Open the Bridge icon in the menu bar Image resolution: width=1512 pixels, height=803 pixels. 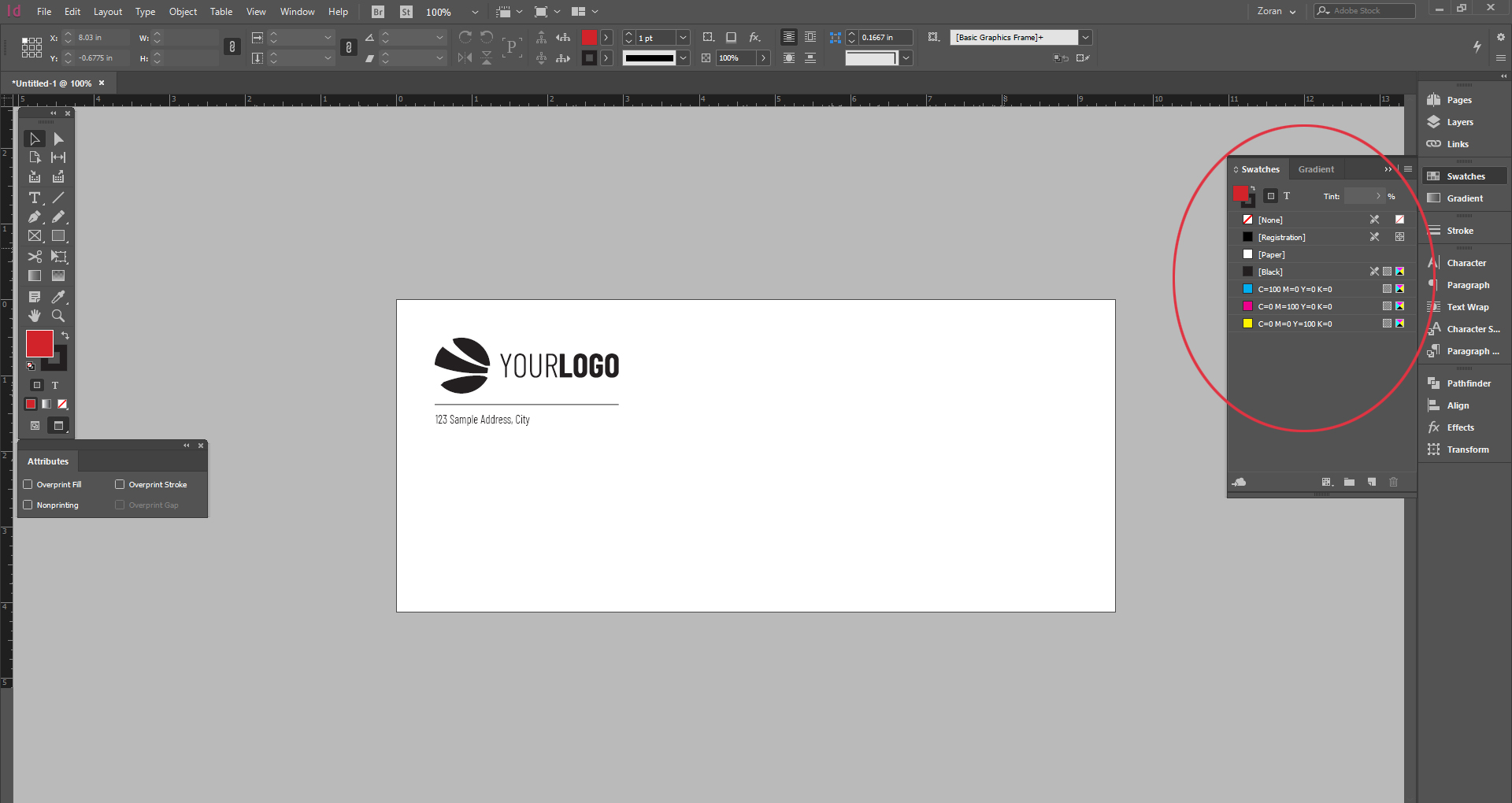point(378,12)
